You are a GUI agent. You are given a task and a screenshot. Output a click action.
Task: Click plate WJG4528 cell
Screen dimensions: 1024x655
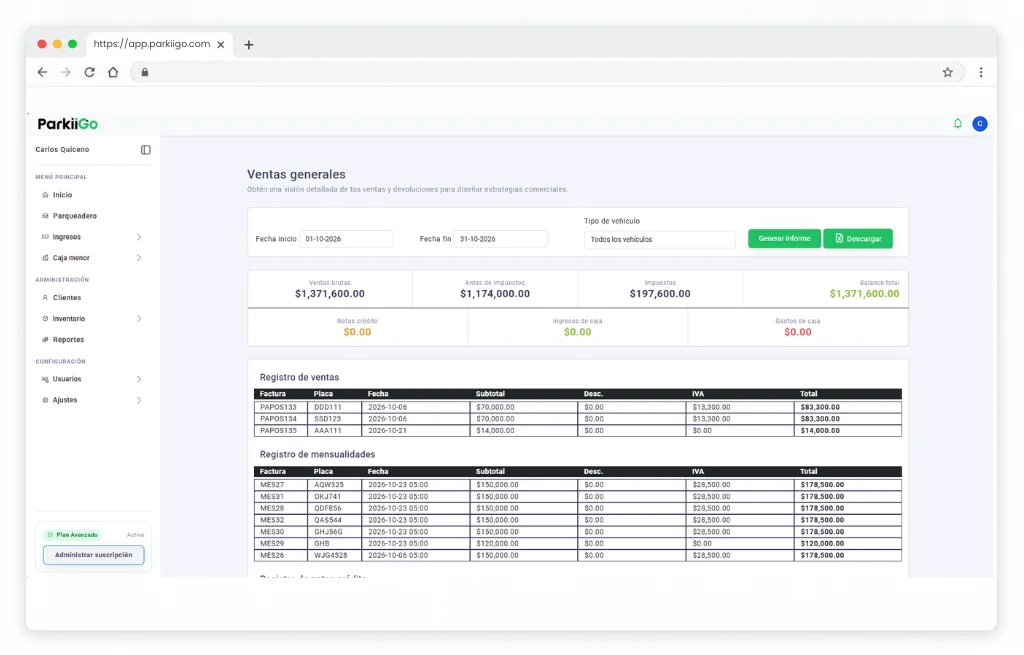[335, 555]
